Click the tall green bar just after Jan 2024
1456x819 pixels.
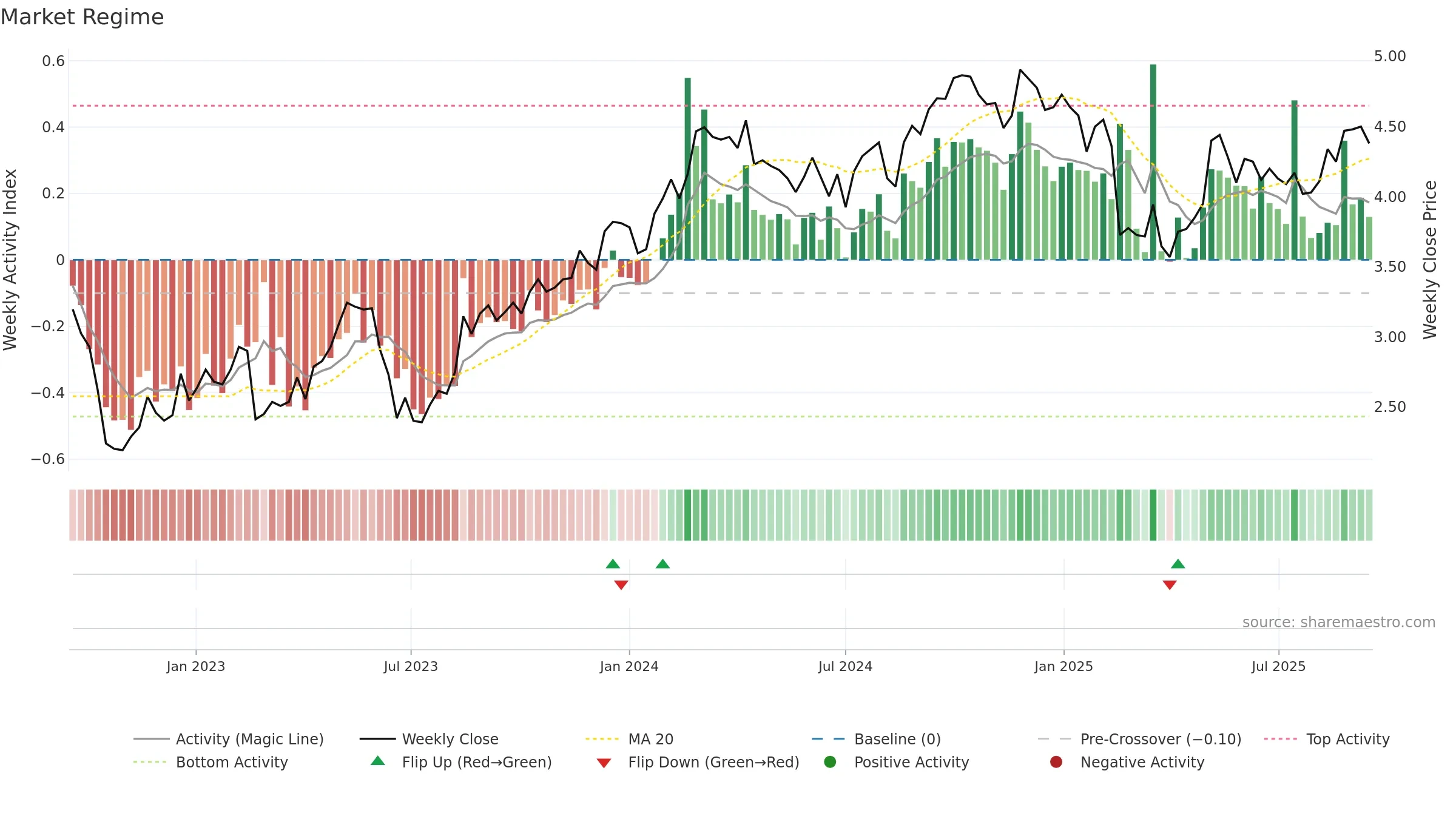(x=688, y=169)
